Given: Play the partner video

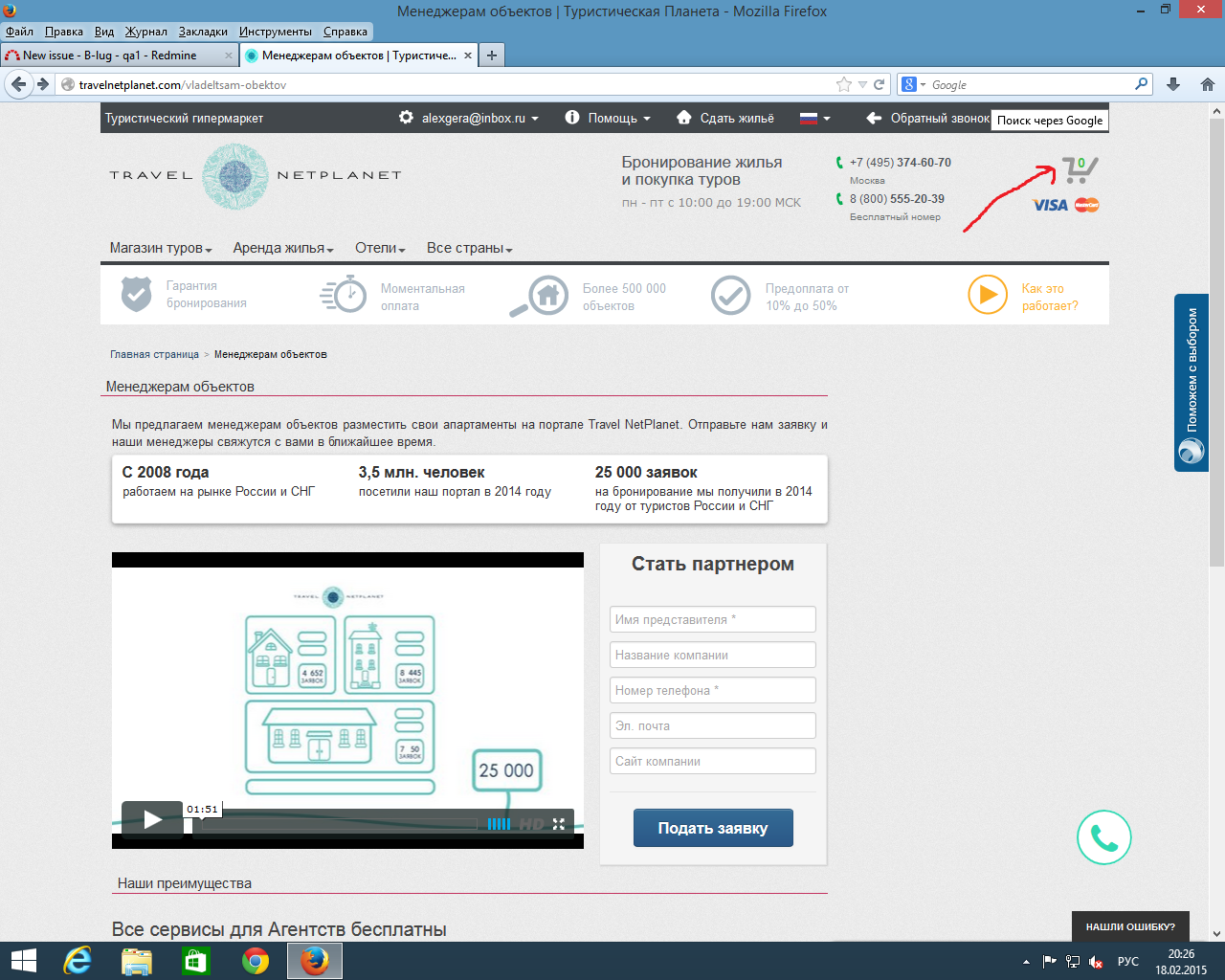Looking at the screenshot, I should pyautogui.click(x=152, y=819).
